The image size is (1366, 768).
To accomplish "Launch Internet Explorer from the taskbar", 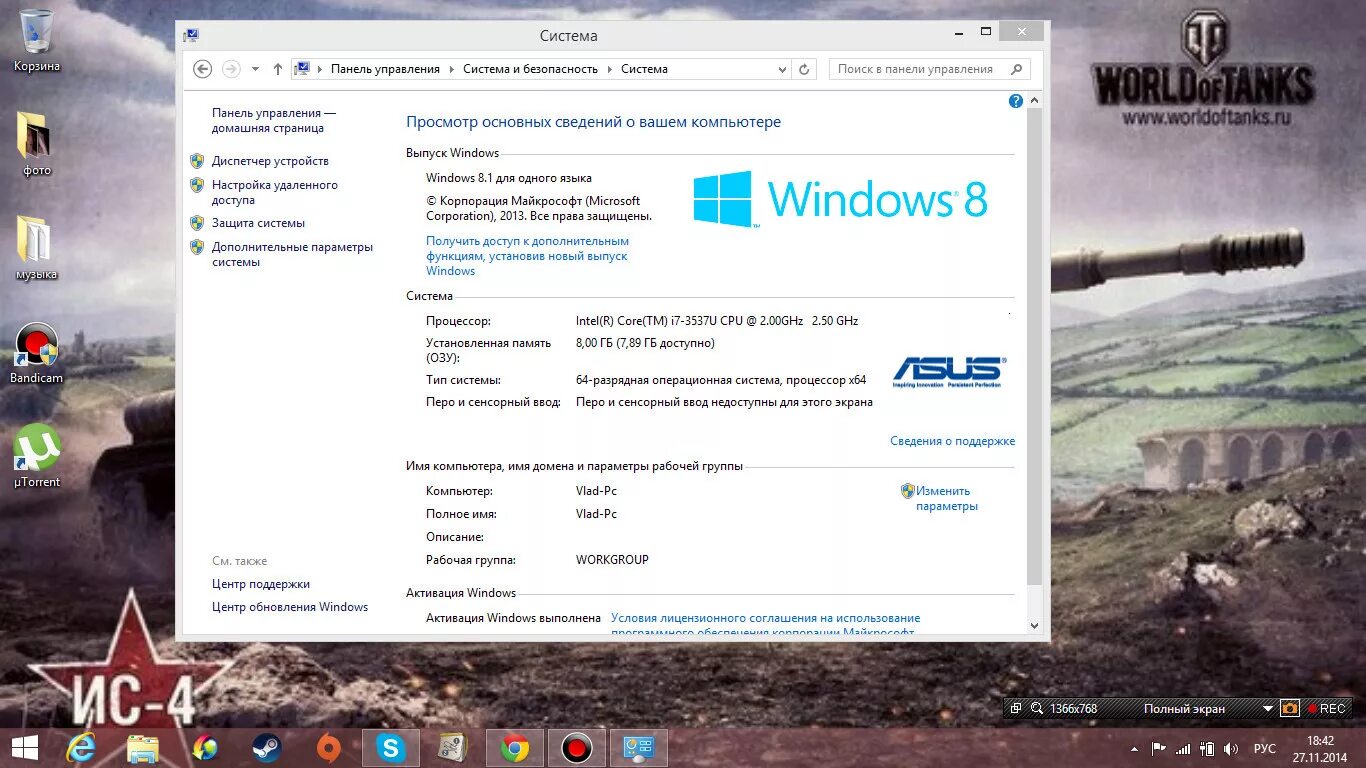I will (x=80, y=747).
